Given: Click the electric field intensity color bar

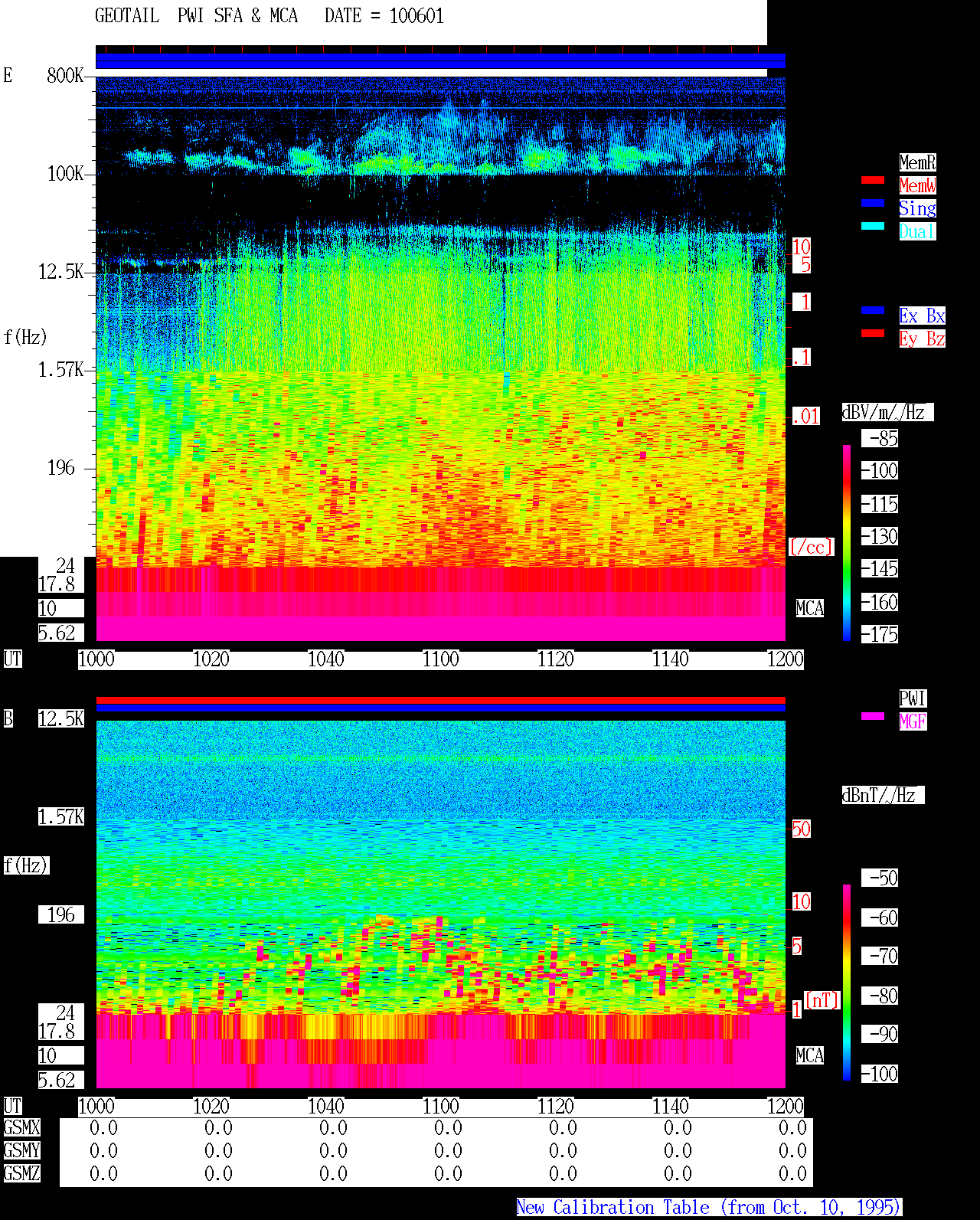Looking at the screenshot, I should (x=847, y=542).
